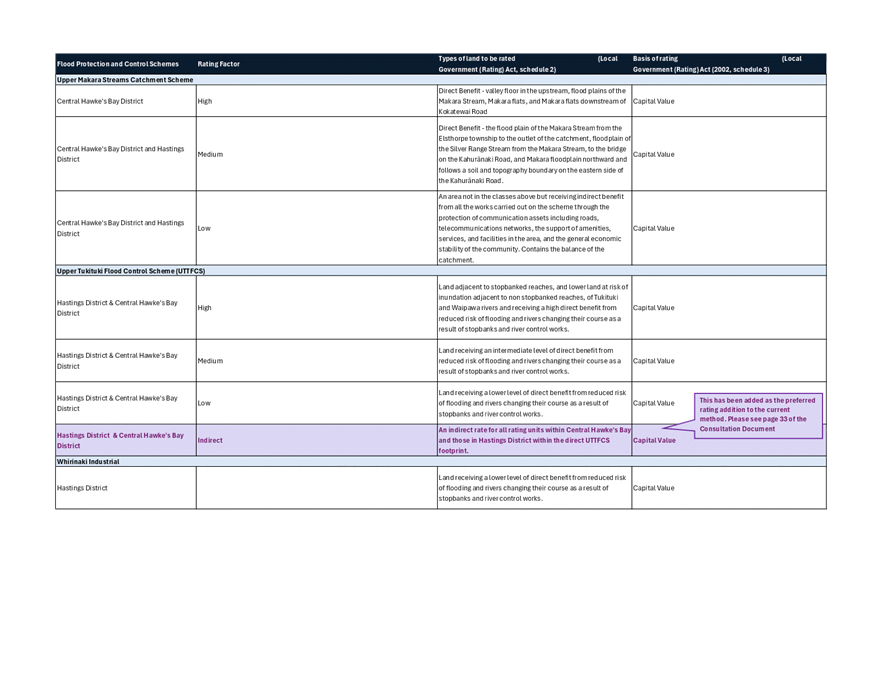Click the 'An indirect rate for all rating units' description
885x680 pixels.
click(534, 440)
